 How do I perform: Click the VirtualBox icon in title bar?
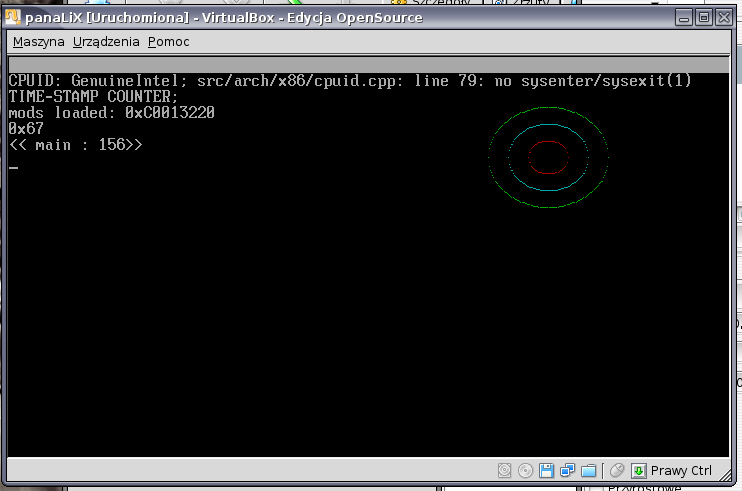13,17
